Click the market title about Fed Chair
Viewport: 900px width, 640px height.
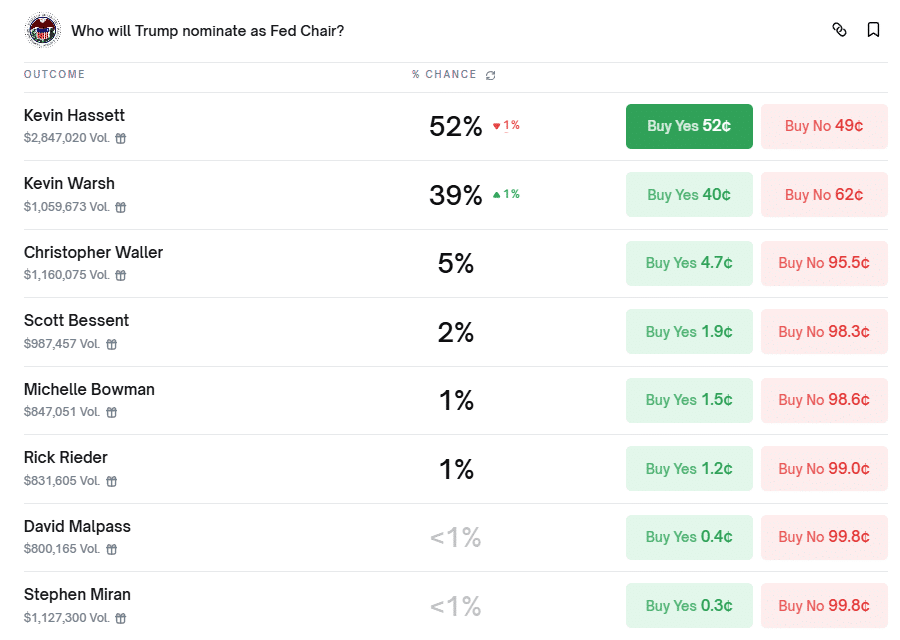(x=207, y=31)
